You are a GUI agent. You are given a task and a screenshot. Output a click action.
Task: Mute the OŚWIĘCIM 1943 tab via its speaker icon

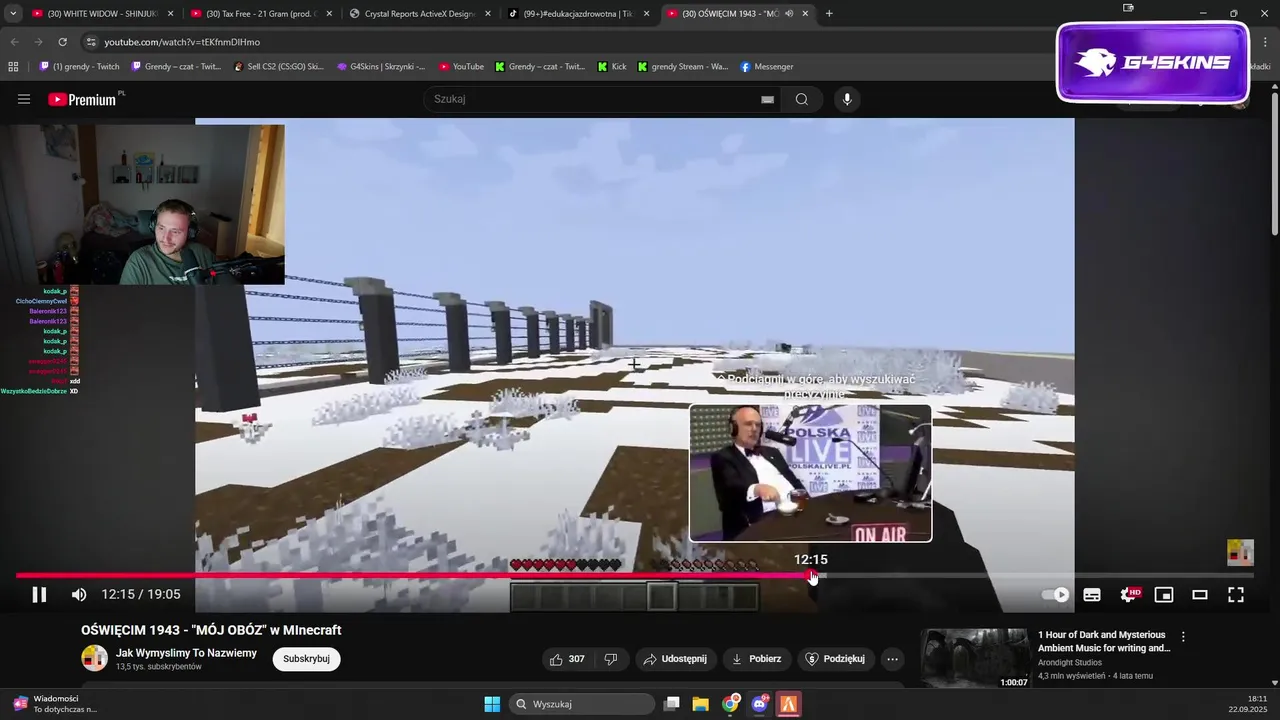[789, 14]
